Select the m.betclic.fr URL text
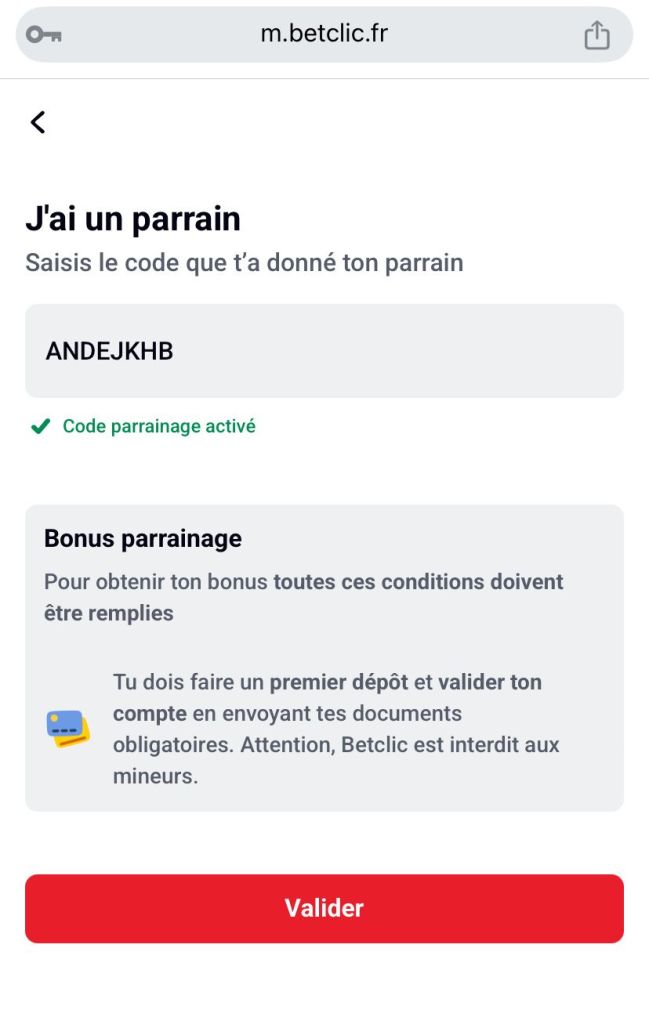Image resolution: width=649 pixels, height=1024 pixels. [x=324, y=34]
